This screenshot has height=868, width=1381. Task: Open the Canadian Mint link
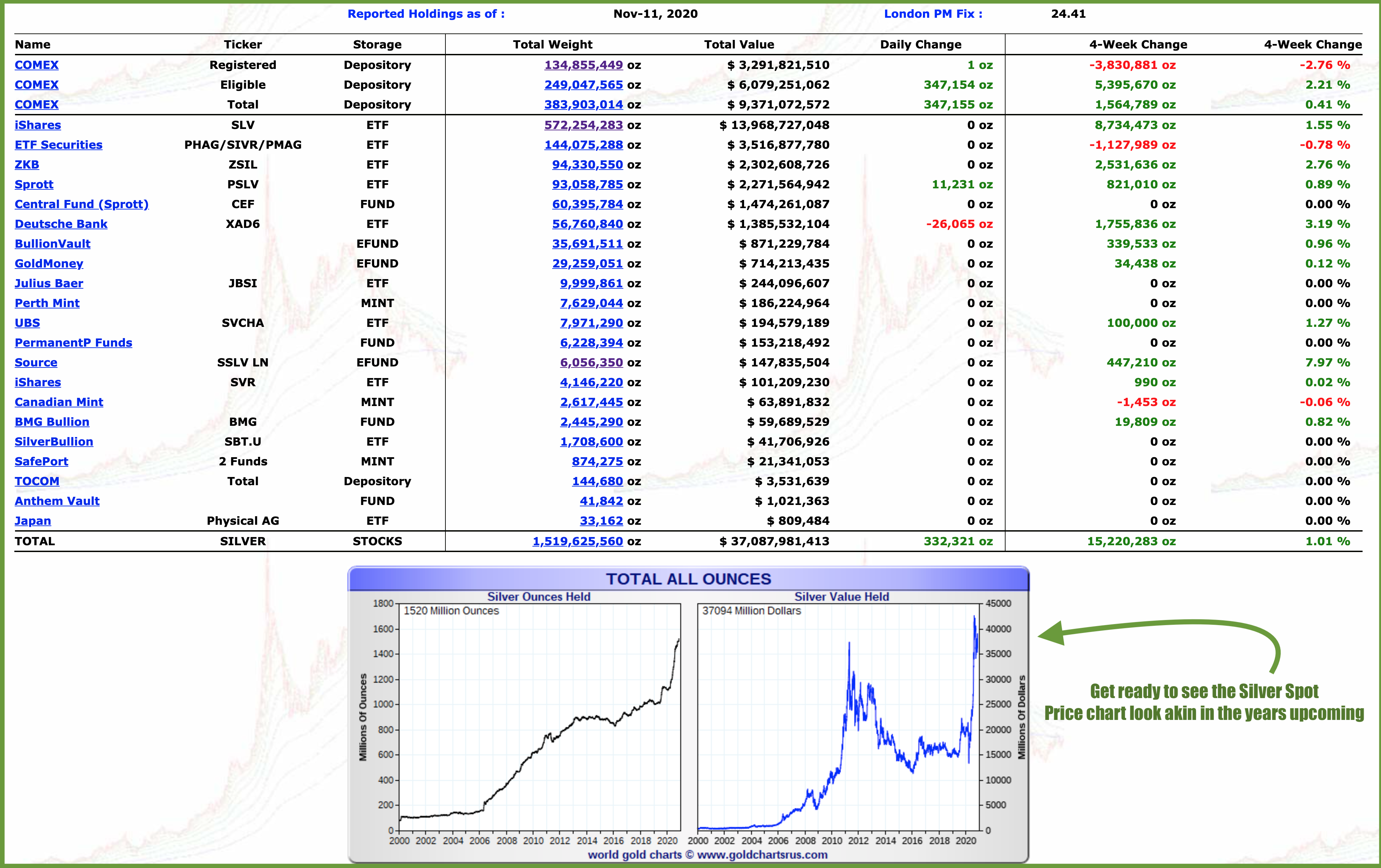pos(58,402)
